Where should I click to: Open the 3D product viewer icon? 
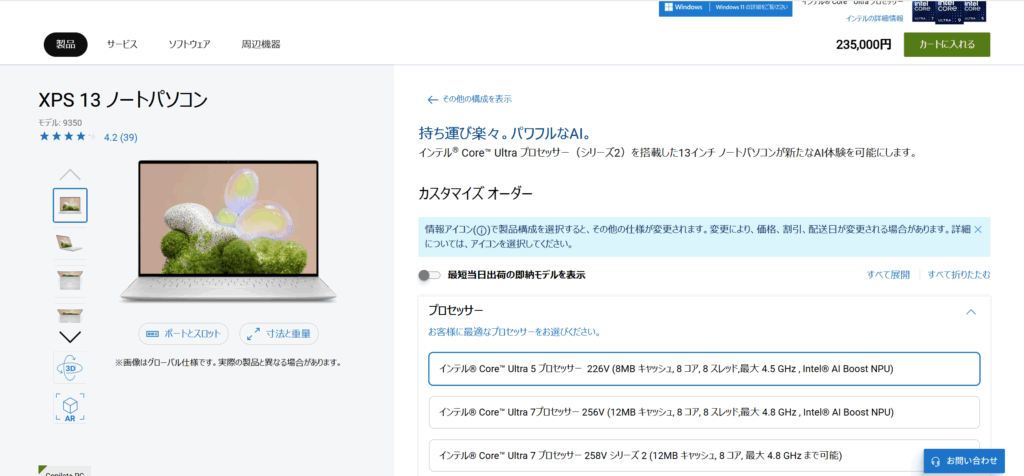[x=70, y=368]
